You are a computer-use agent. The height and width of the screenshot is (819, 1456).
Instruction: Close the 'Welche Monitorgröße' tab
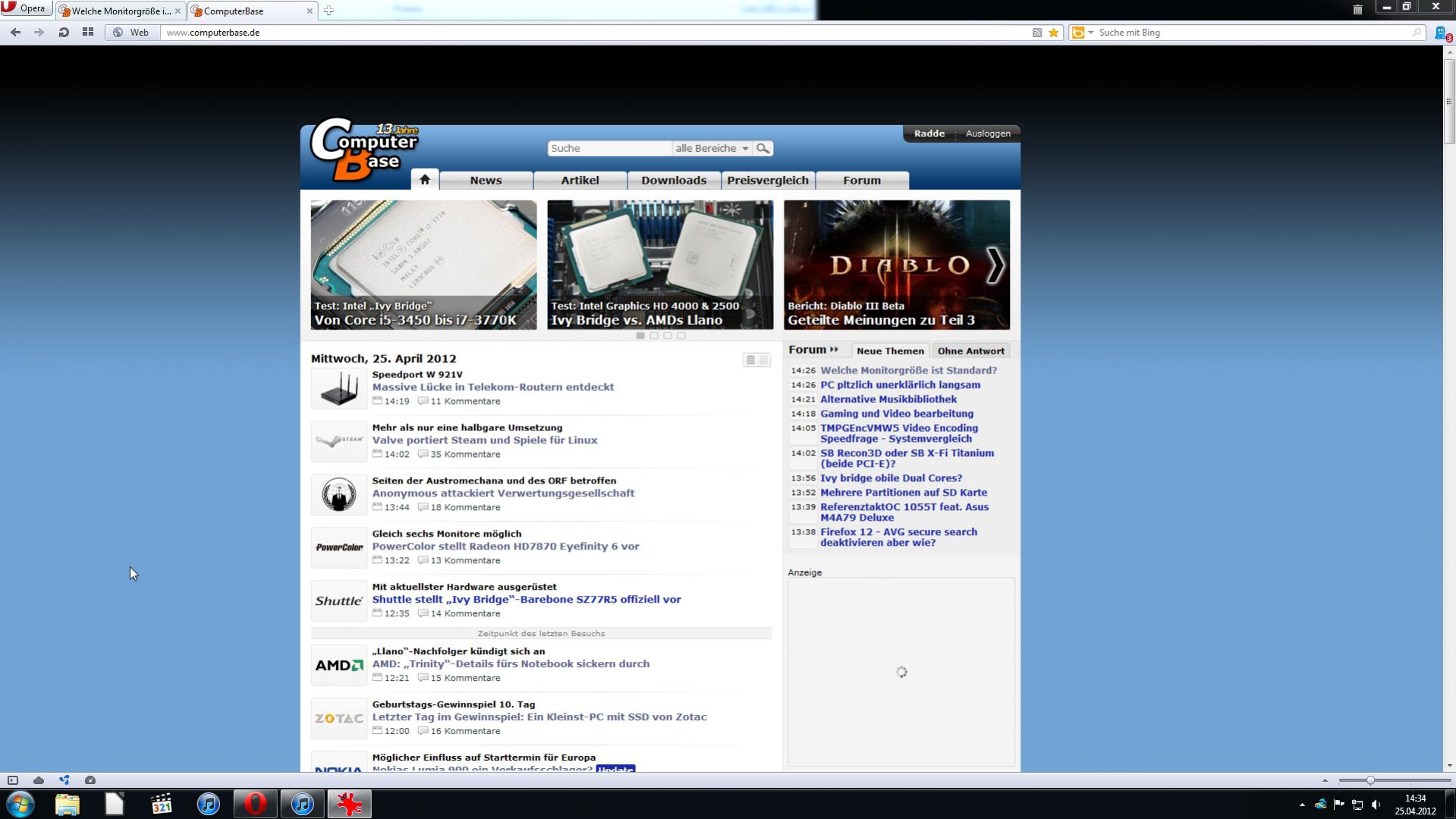(178, 11)
